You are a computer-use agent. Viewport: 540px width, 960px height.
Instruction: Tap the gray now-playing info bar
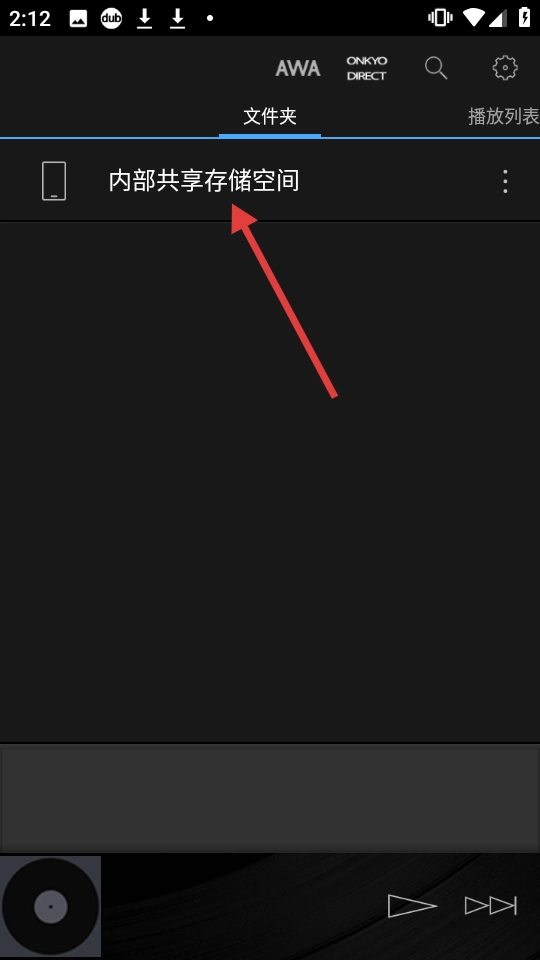point(270,798)
